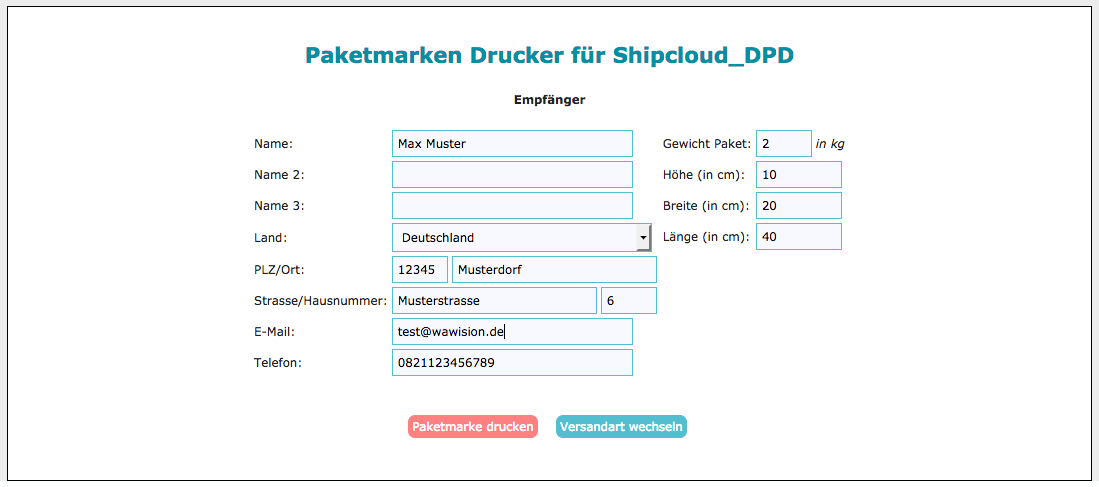Click the Breite (in cm) field
The width and height of the screenshot is (1099, 487).
[798, 206]
